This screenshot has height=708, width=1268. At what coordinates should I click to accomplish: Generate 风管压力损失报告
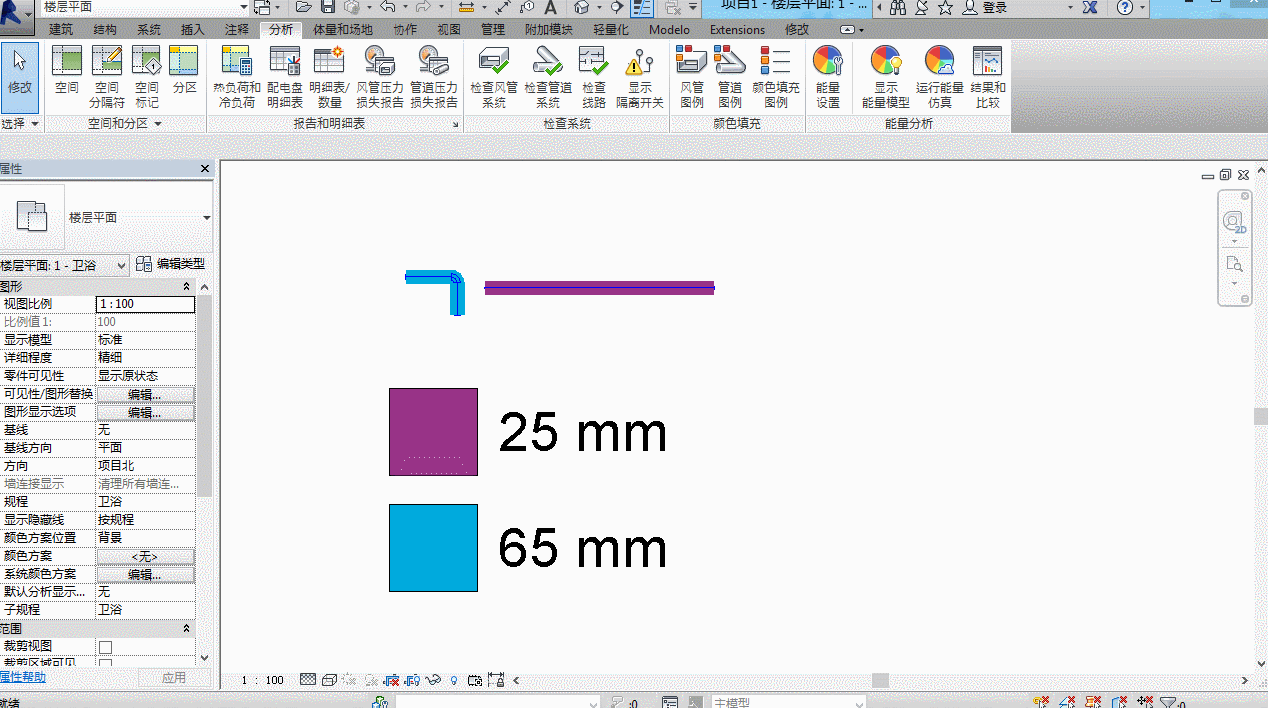point(380,76)
